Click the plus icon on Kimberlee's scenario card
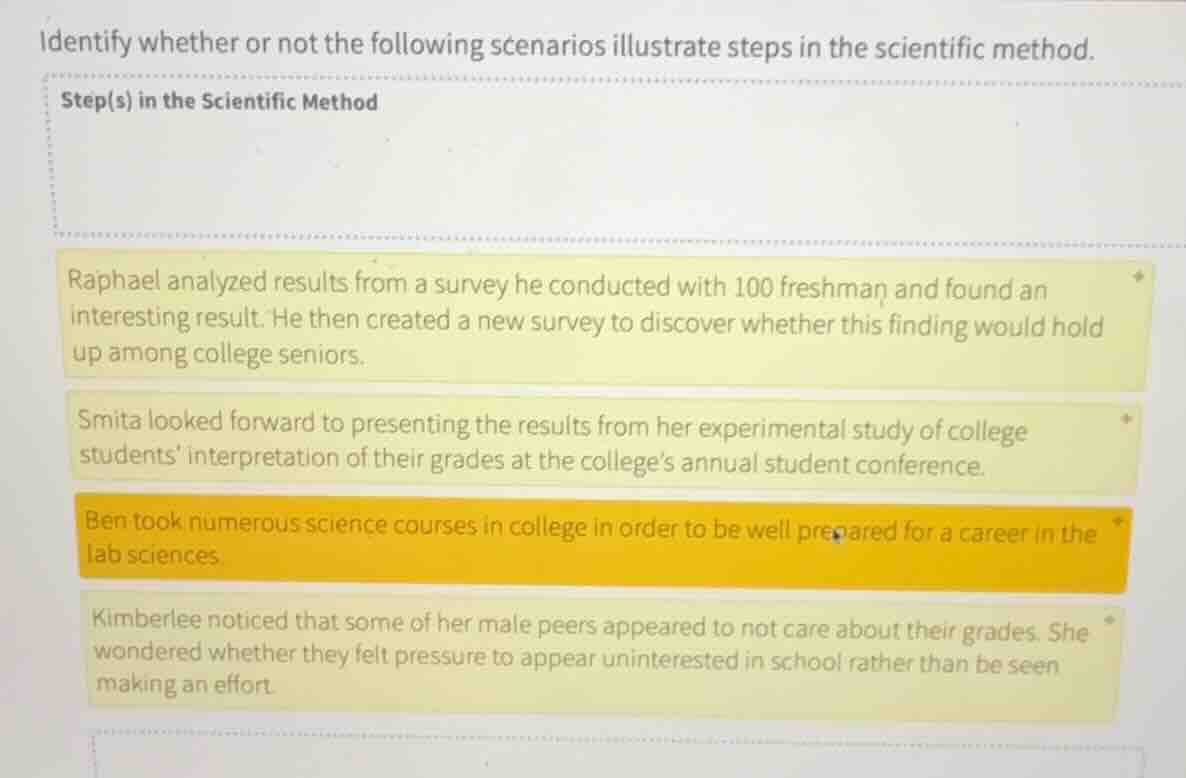Screen dimensions: 1186x778 coord(1108,620)
